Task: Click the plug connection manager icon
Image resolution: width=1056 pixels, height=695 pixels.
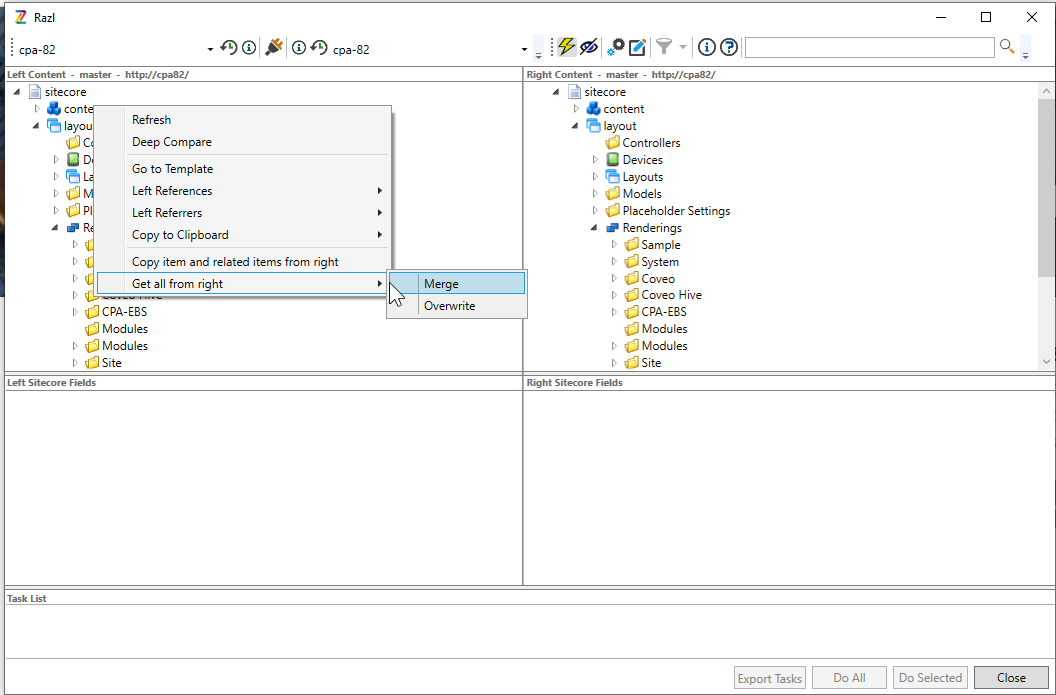Action: coord(273,47)
